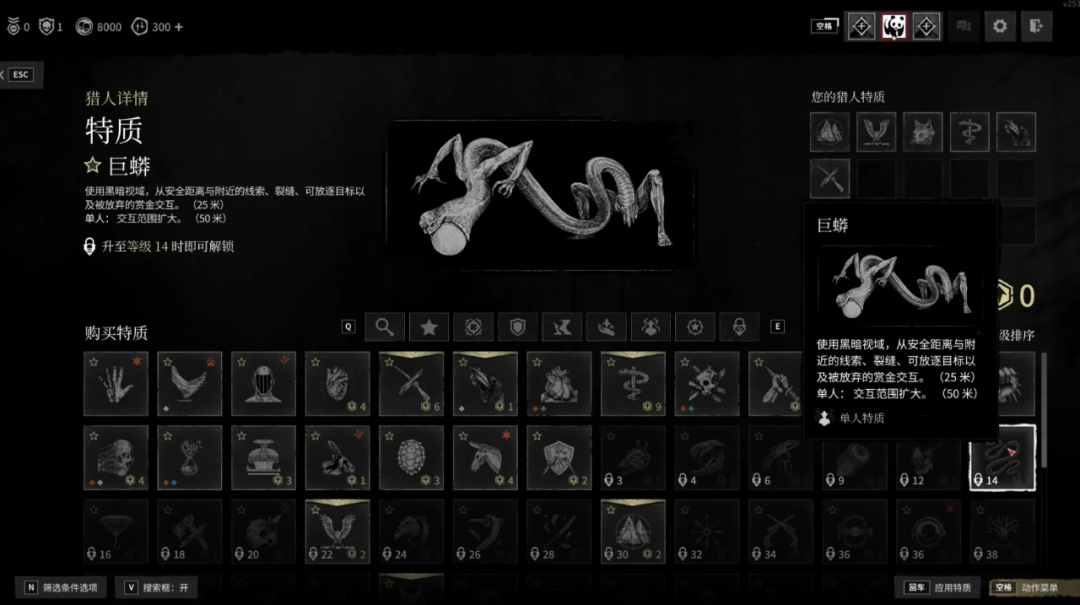Go back with the ESC button
The width and height of the screenshot is (1080, 605).
tap(21, 74)
